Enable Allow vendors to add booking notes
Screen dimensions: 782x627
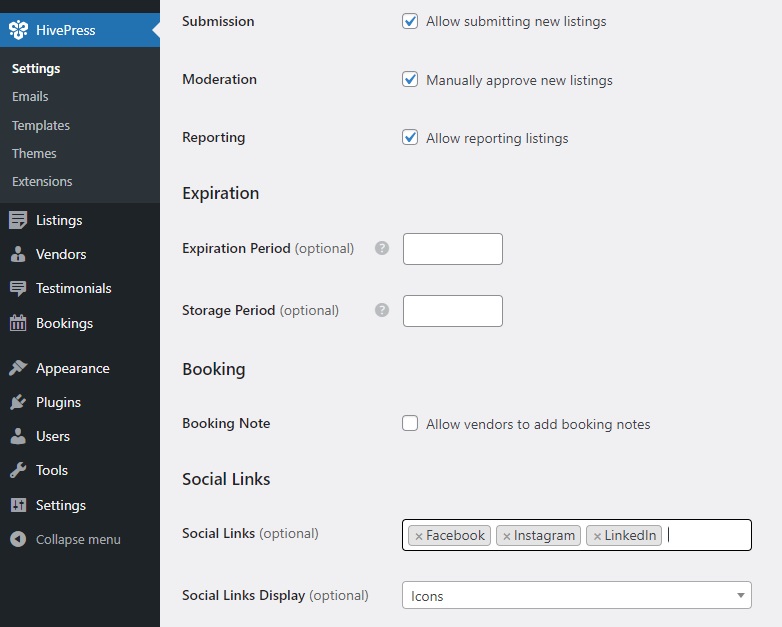click(x=410, y=423)
